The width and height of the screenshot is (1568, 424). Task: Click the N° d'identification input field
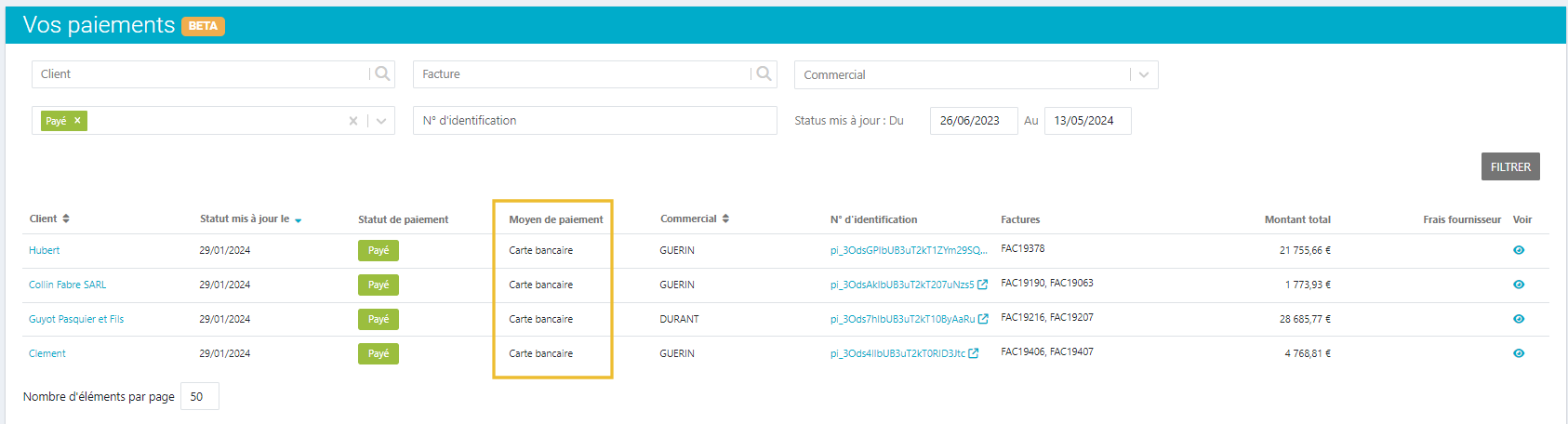pyautogui.click(x=594, y=121)
